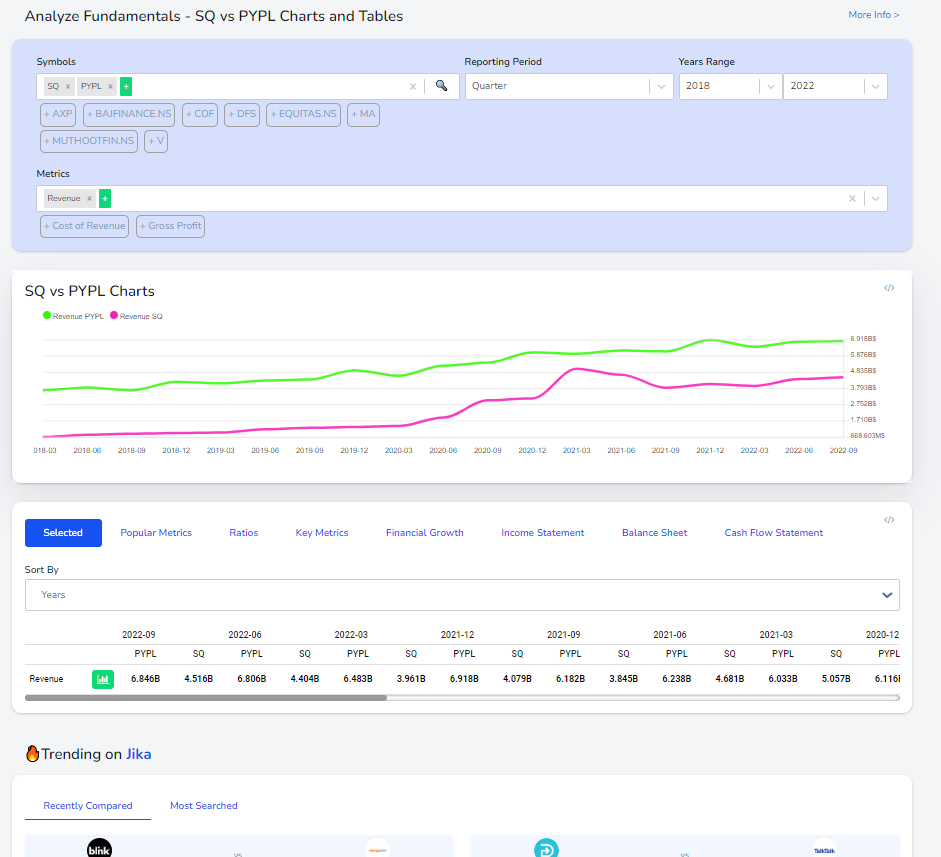941x857 pixels.
Task: Click the table horizontal scrollbar
Action: (x=205, y=698)
